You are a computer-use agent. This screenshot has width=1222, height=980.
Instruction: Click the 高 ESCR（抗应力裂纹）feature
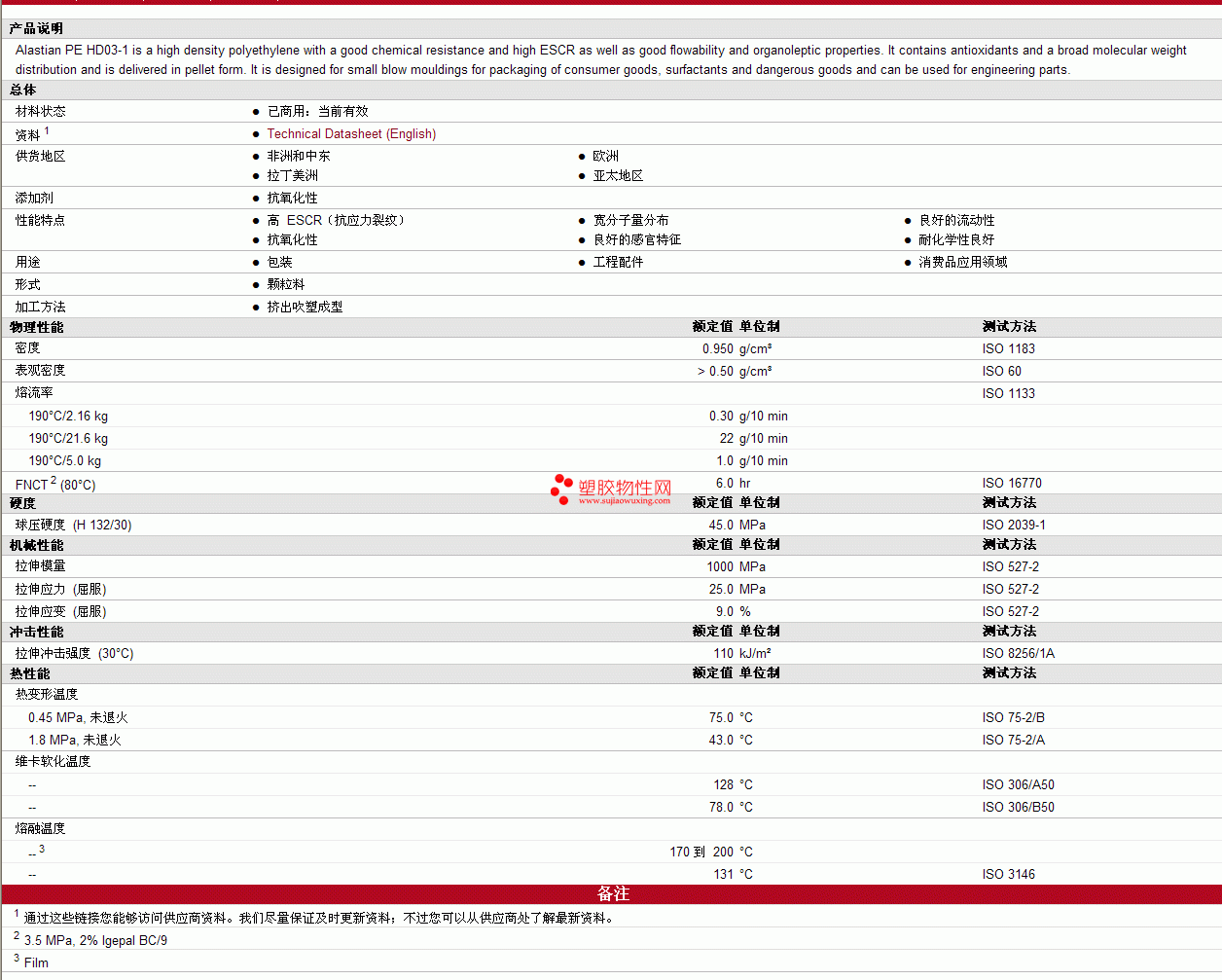tap(336, 221)
